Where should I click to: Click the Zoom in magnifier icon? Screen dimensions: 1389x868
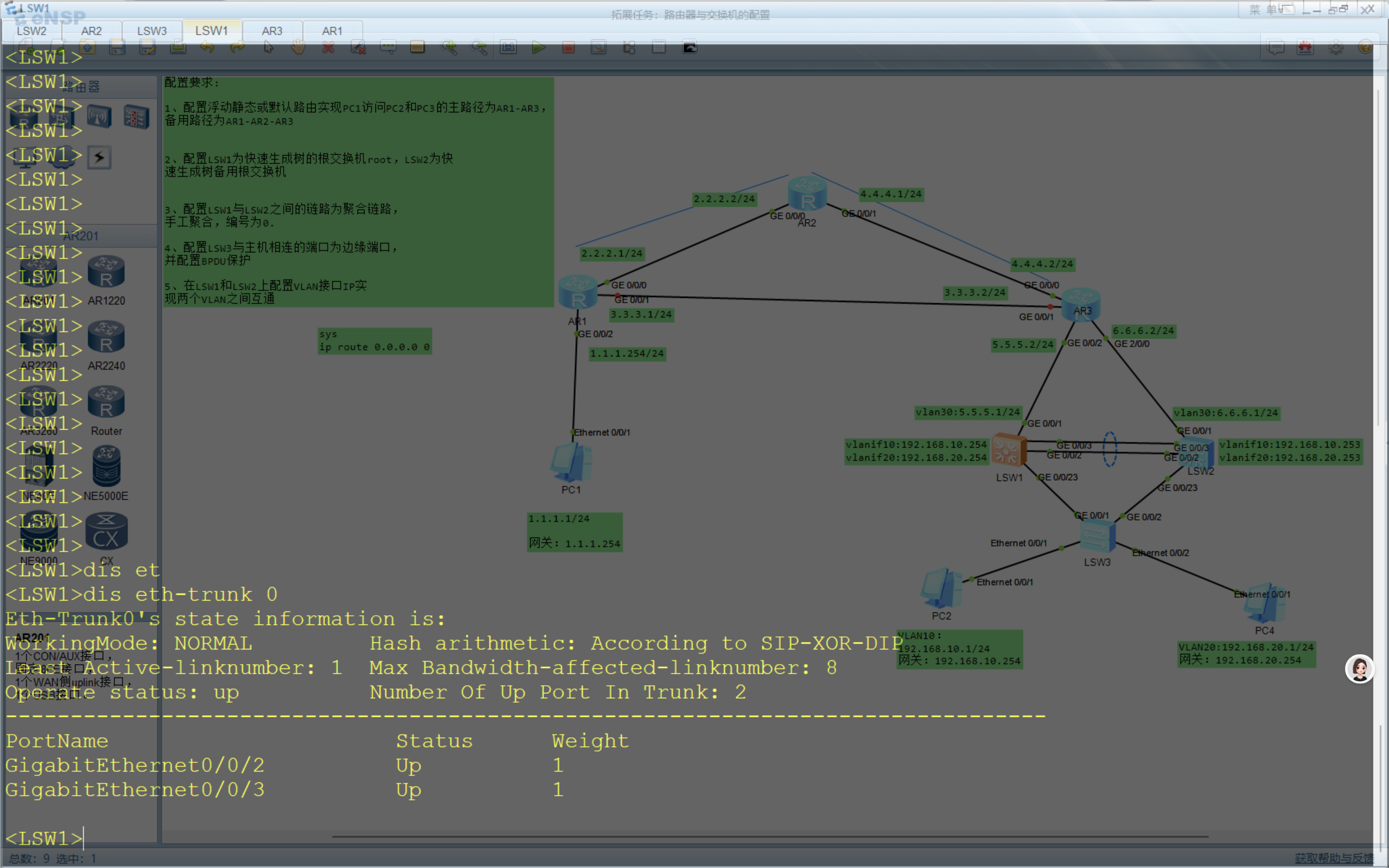449,48
